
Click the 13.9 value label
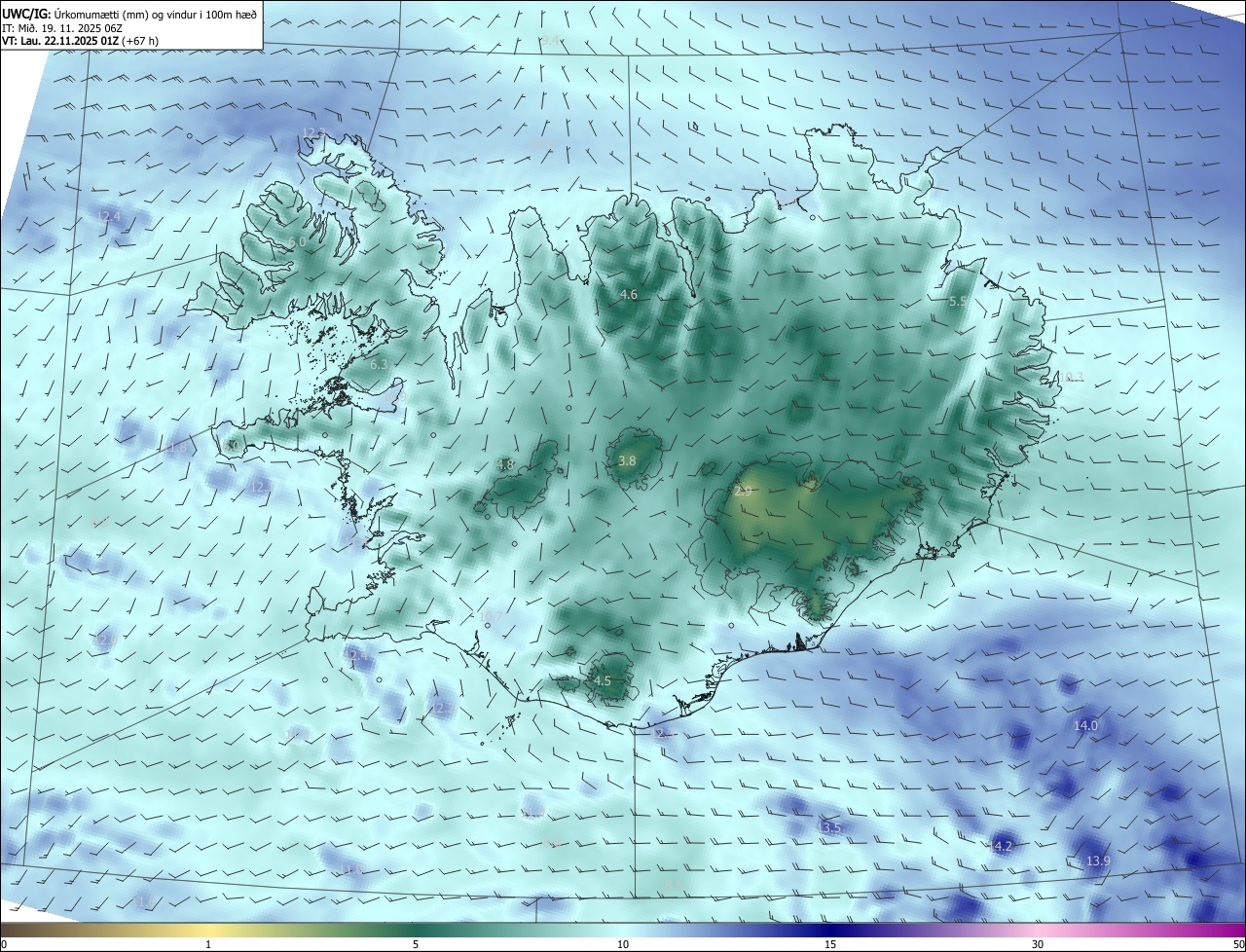(x=1098, y=860)
